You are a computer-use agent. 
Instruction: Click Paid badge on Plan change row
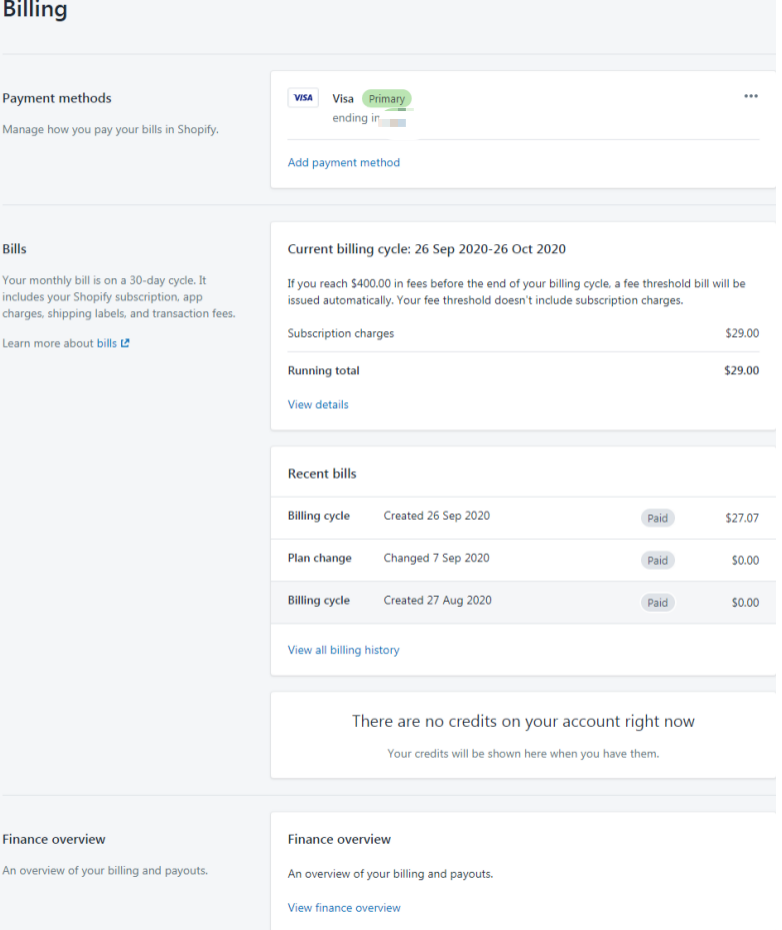(x=657, y=560)
